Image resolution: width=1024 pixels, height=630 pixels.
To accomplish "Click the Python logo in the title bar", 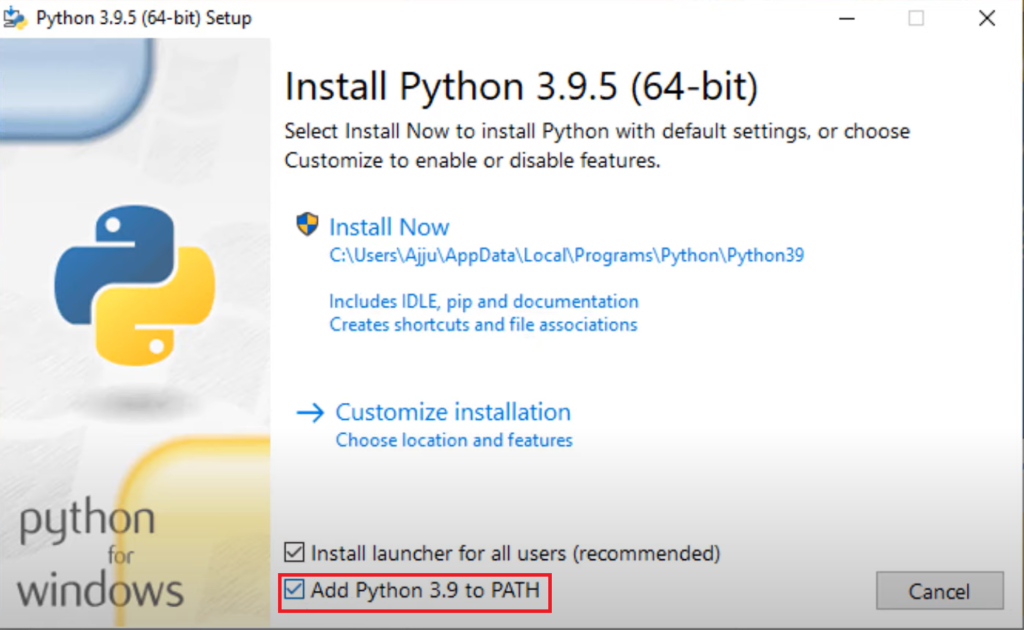I will point(14,16).
